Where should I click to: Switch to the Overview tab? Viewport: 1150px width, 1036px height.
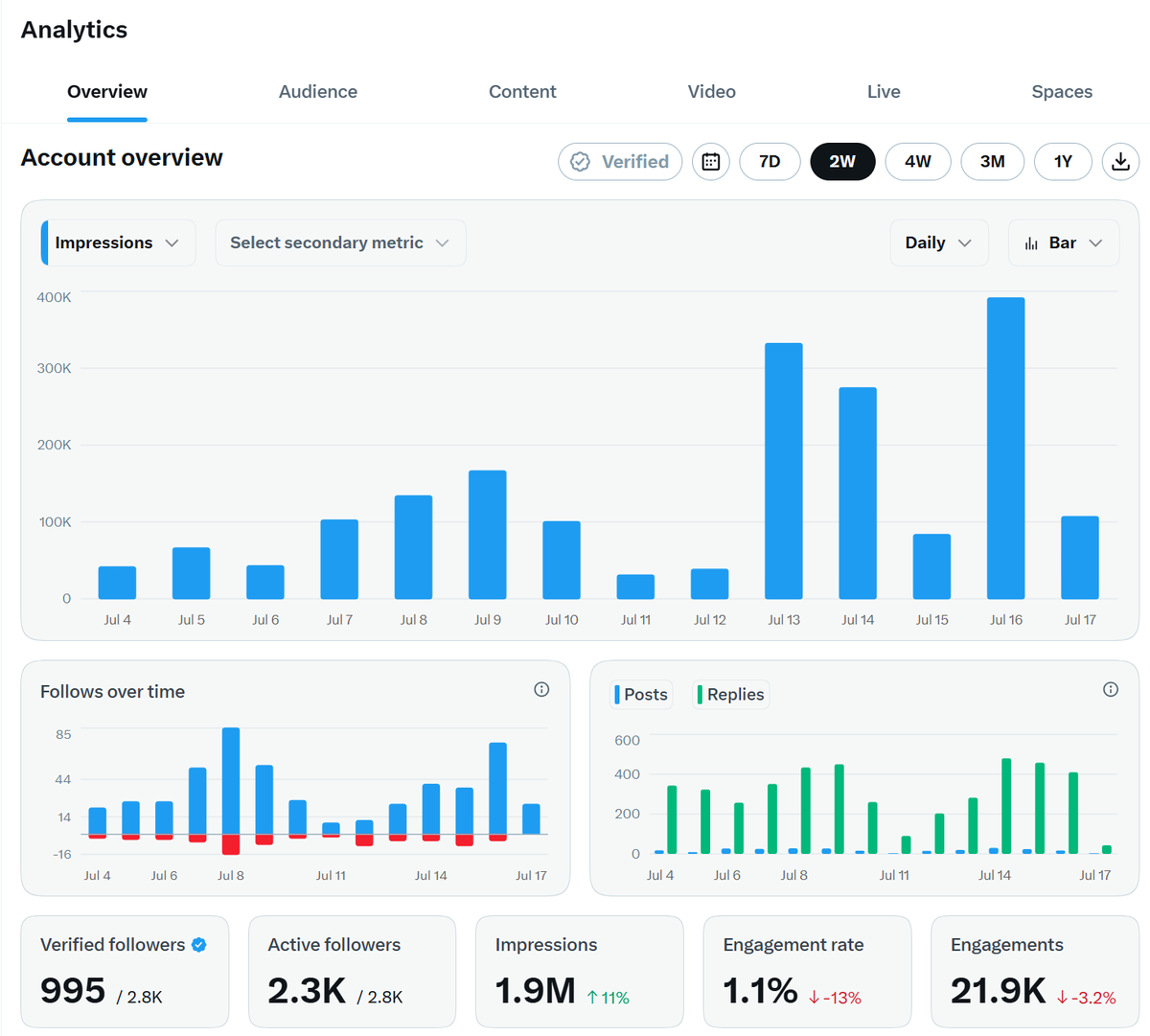pos(107,92)
